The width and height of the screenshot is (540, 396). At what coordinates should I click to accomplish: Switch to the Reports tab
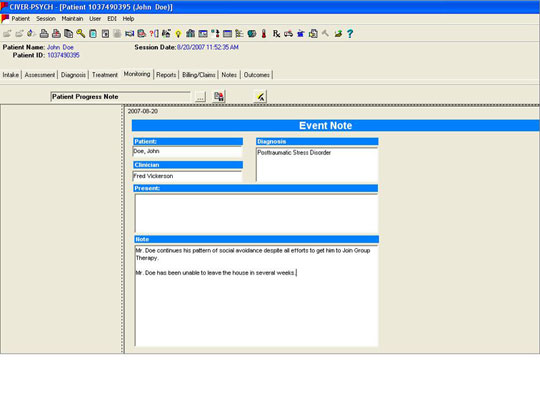point(166,75)
